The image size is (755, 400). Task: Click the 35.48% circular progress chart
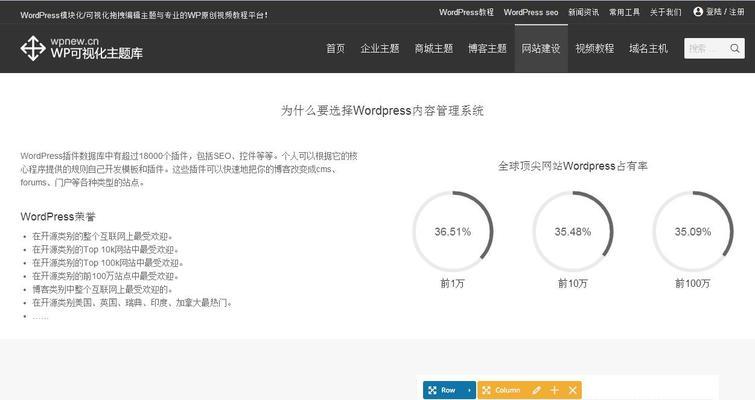coord(573,232)
